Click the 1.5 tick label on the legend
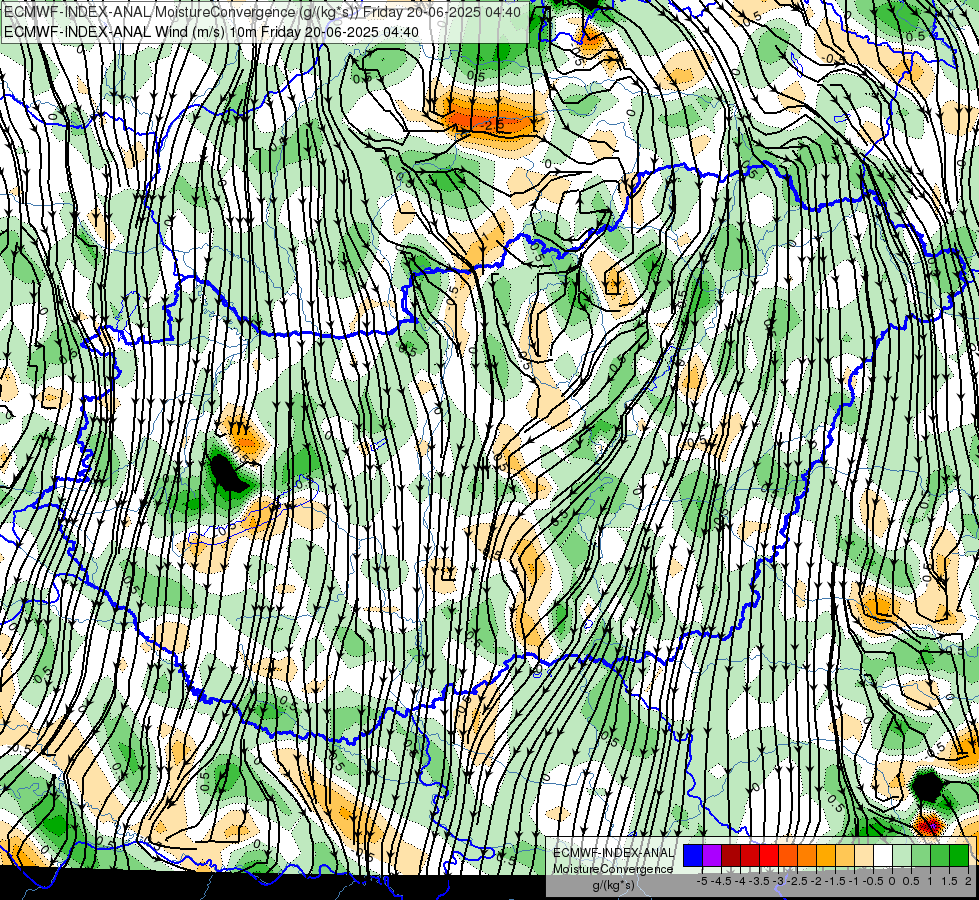The width and height of the screenshot is (979, 900). click(948, 881)
